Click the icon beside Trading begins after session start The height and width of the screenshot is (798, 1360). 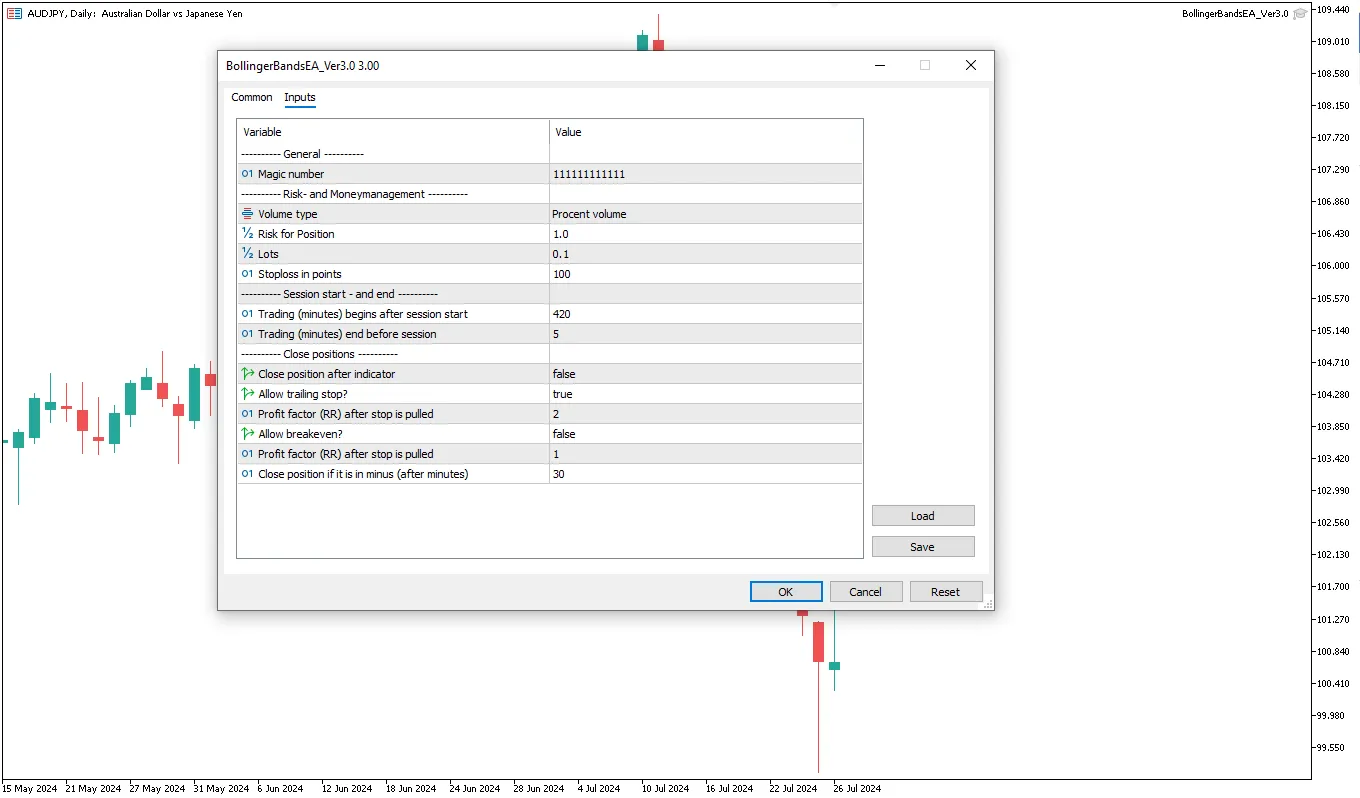click(x=247, y=314)
